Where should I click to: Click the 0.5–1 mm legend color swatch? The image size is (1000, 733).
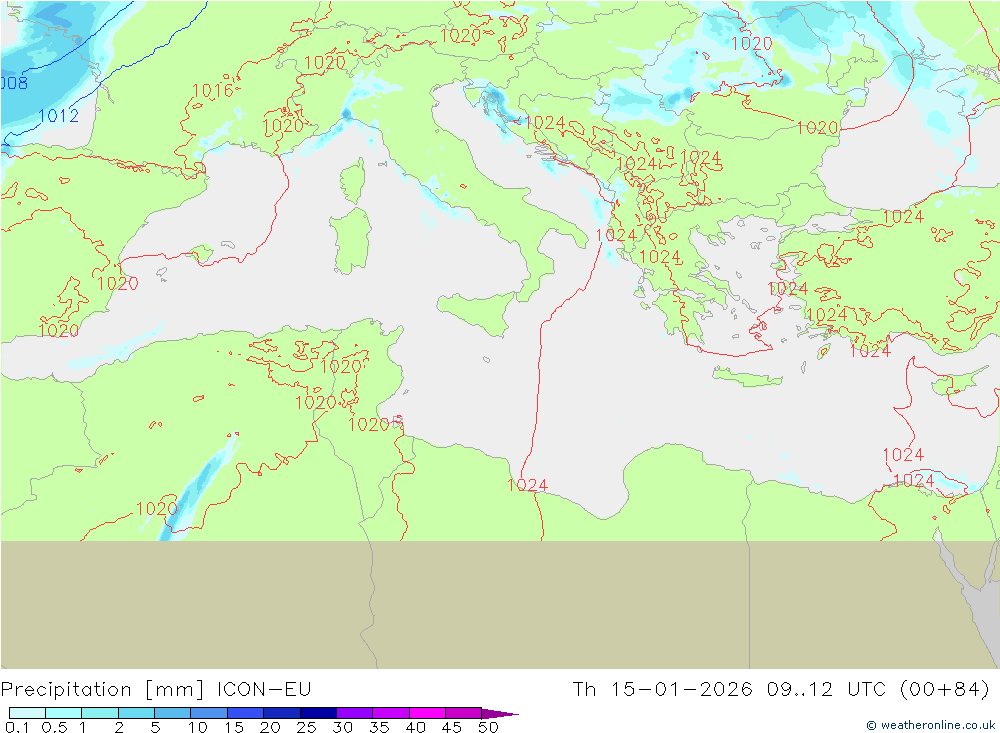64,713
